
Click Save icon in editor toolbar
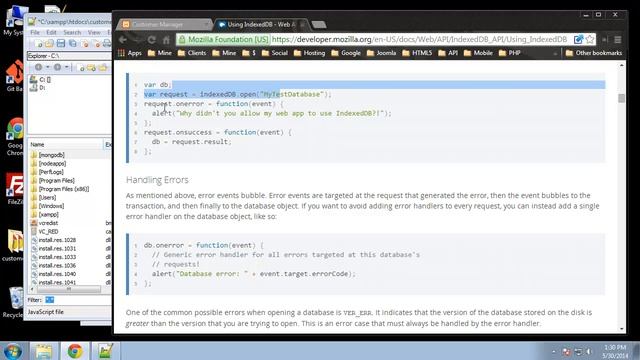coord(61,43)
